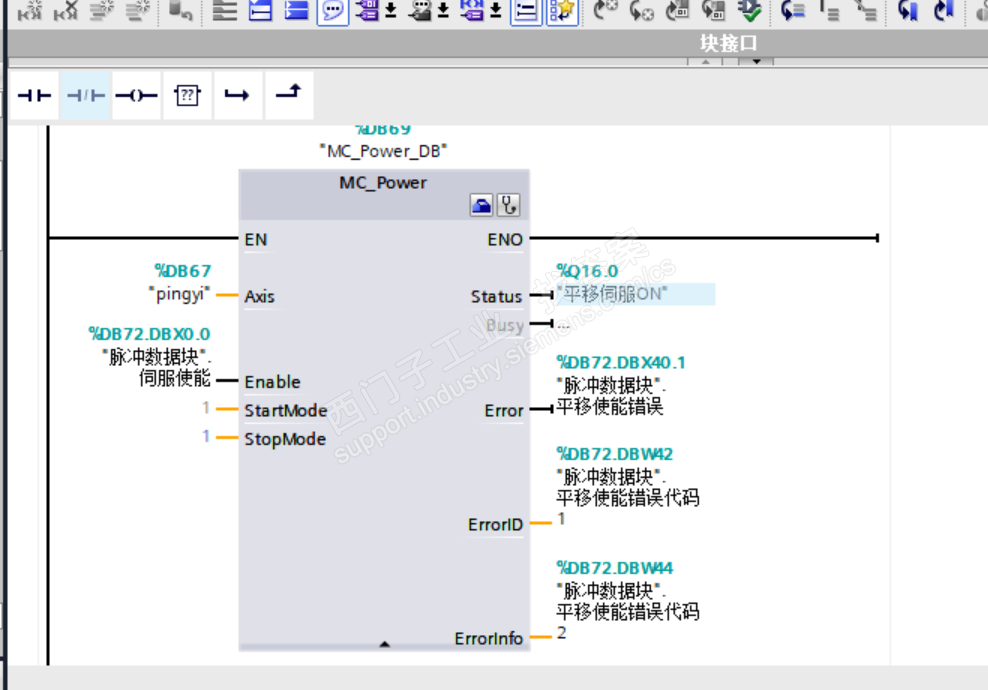The height and width of the screenshot is (690, 988).
Task: Click the 块接口 block interface header
Action: 728,43
